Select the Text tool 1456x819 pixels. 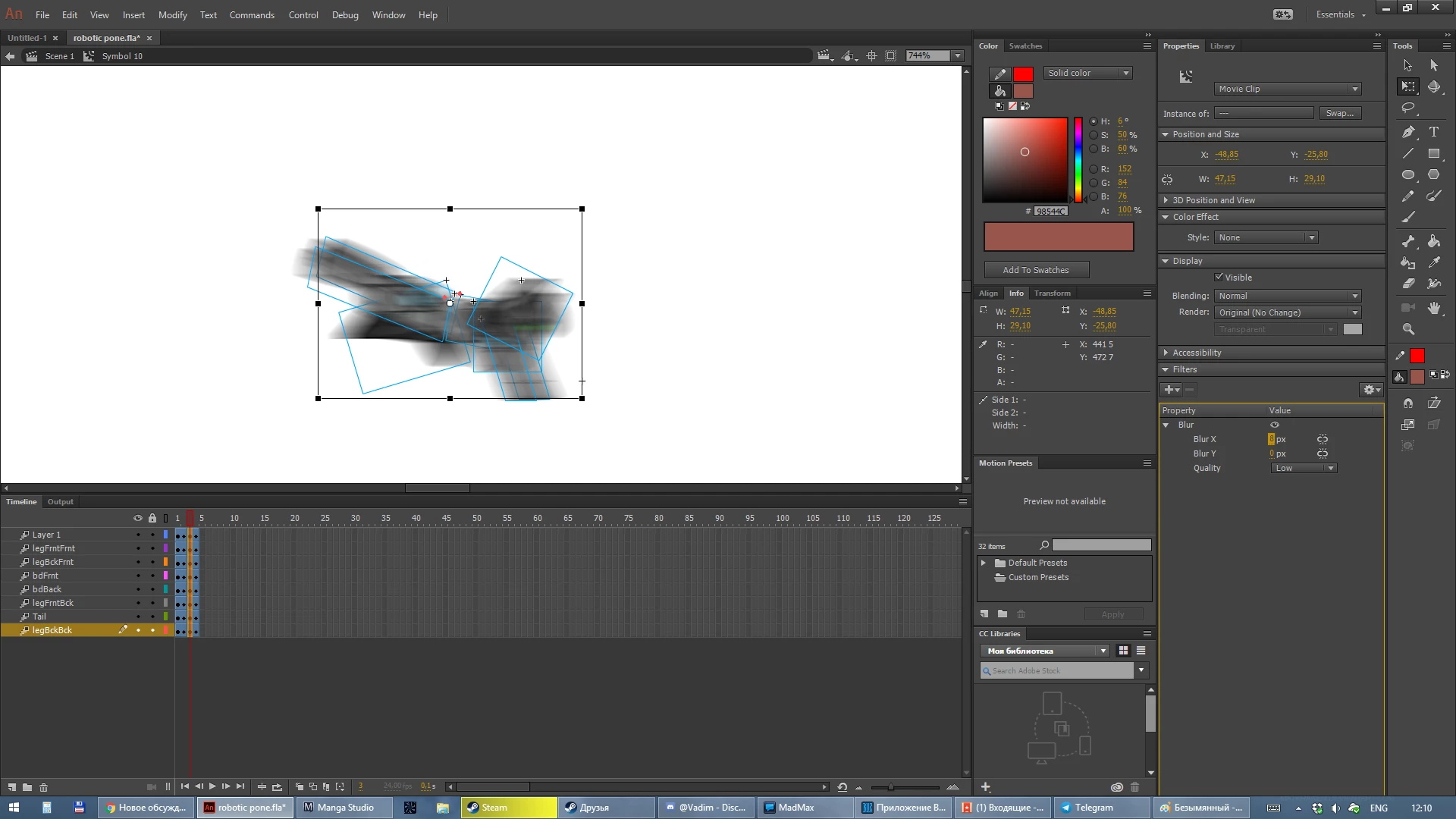pyautogui.click(x=1433, y=132)
